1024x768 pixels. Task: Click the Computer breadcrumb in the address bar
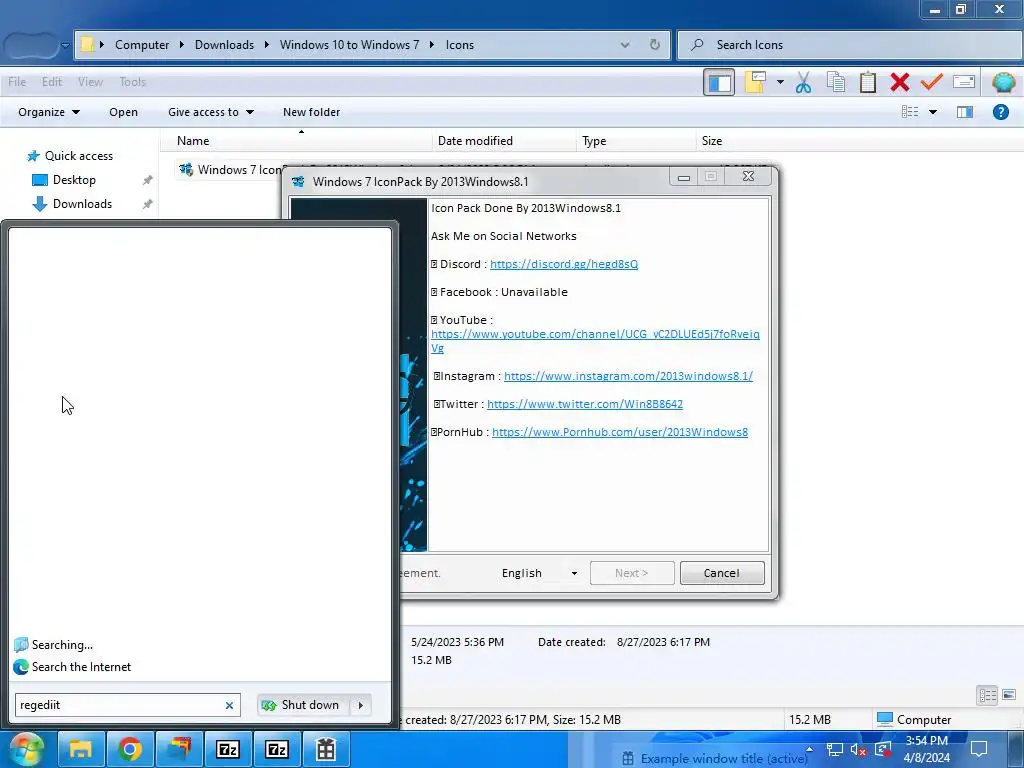(142, 44)
